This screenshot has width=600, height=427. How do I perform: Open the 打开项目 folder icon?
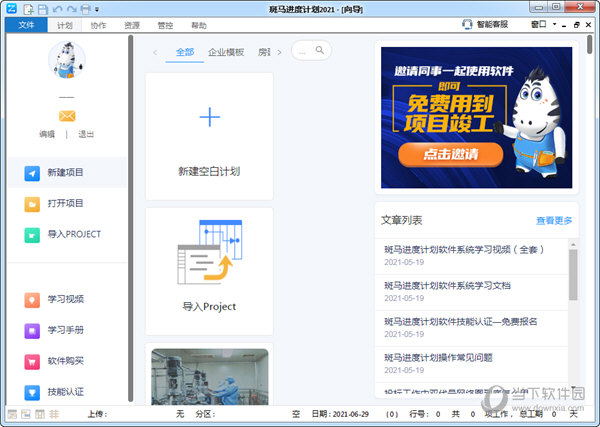33,203
